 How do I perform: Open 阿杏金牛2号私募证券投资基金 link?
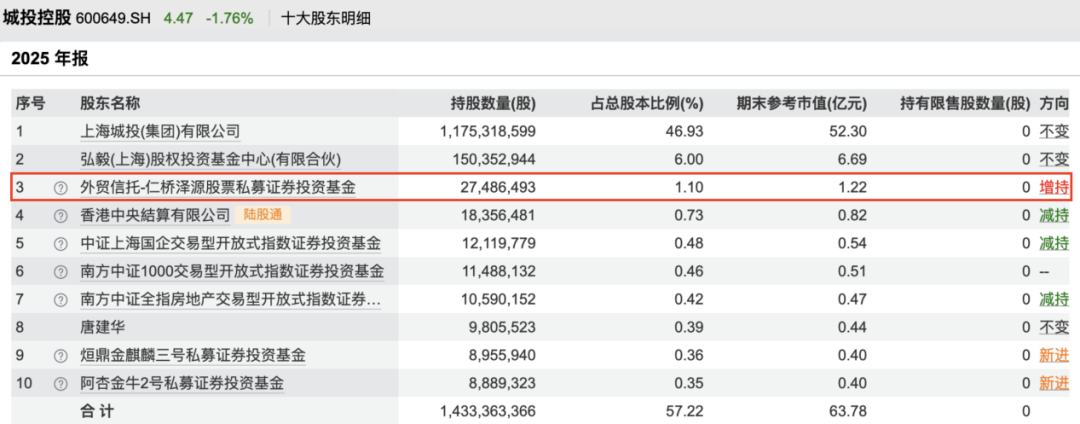[x=181, y=383]
